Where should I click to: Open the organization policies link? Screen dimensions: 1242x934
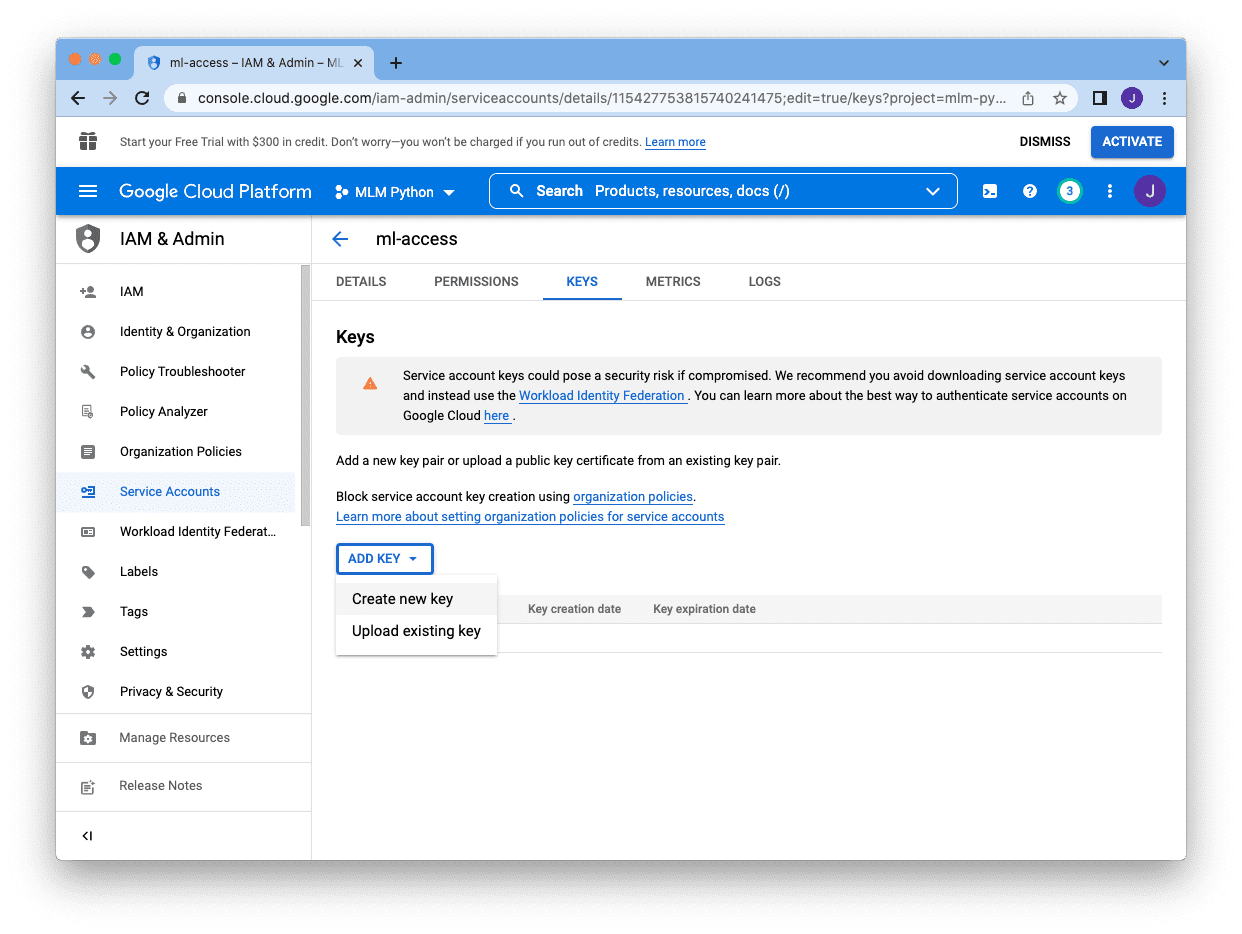tap(633, 497)
